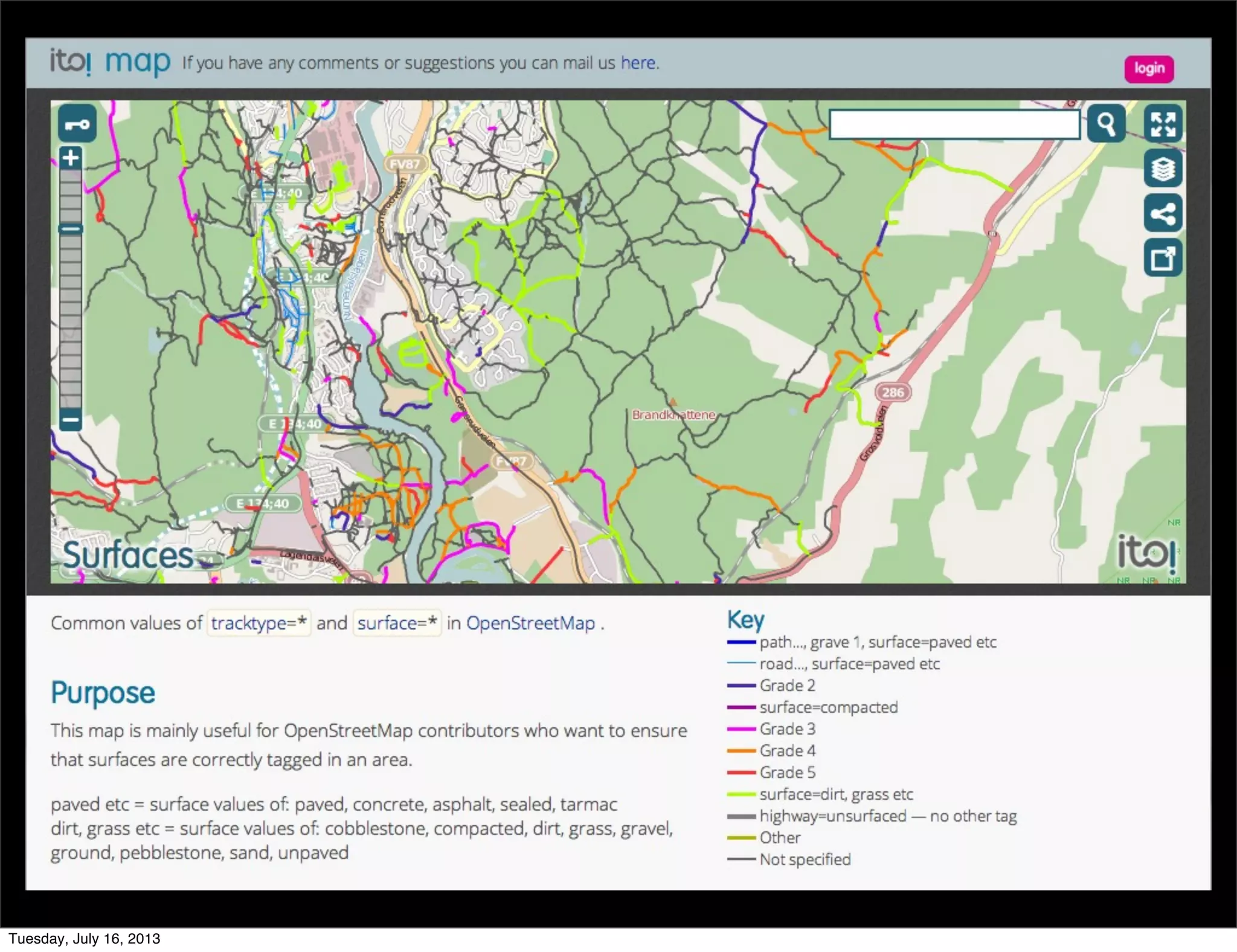Viewport: 1237px width, 952px height.
Task: Click inside the map search field
Action: click(954, 124)
